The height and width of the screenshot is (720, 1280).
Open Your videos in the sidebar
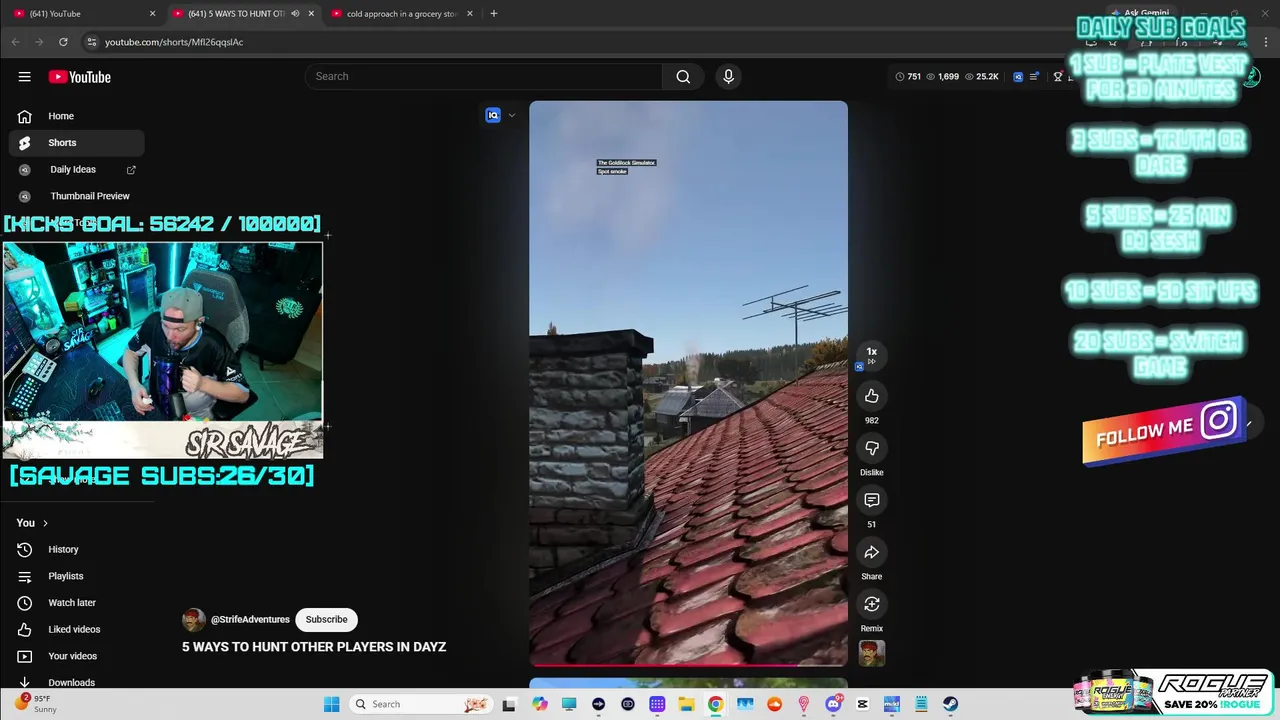click(x=76, y=656)
